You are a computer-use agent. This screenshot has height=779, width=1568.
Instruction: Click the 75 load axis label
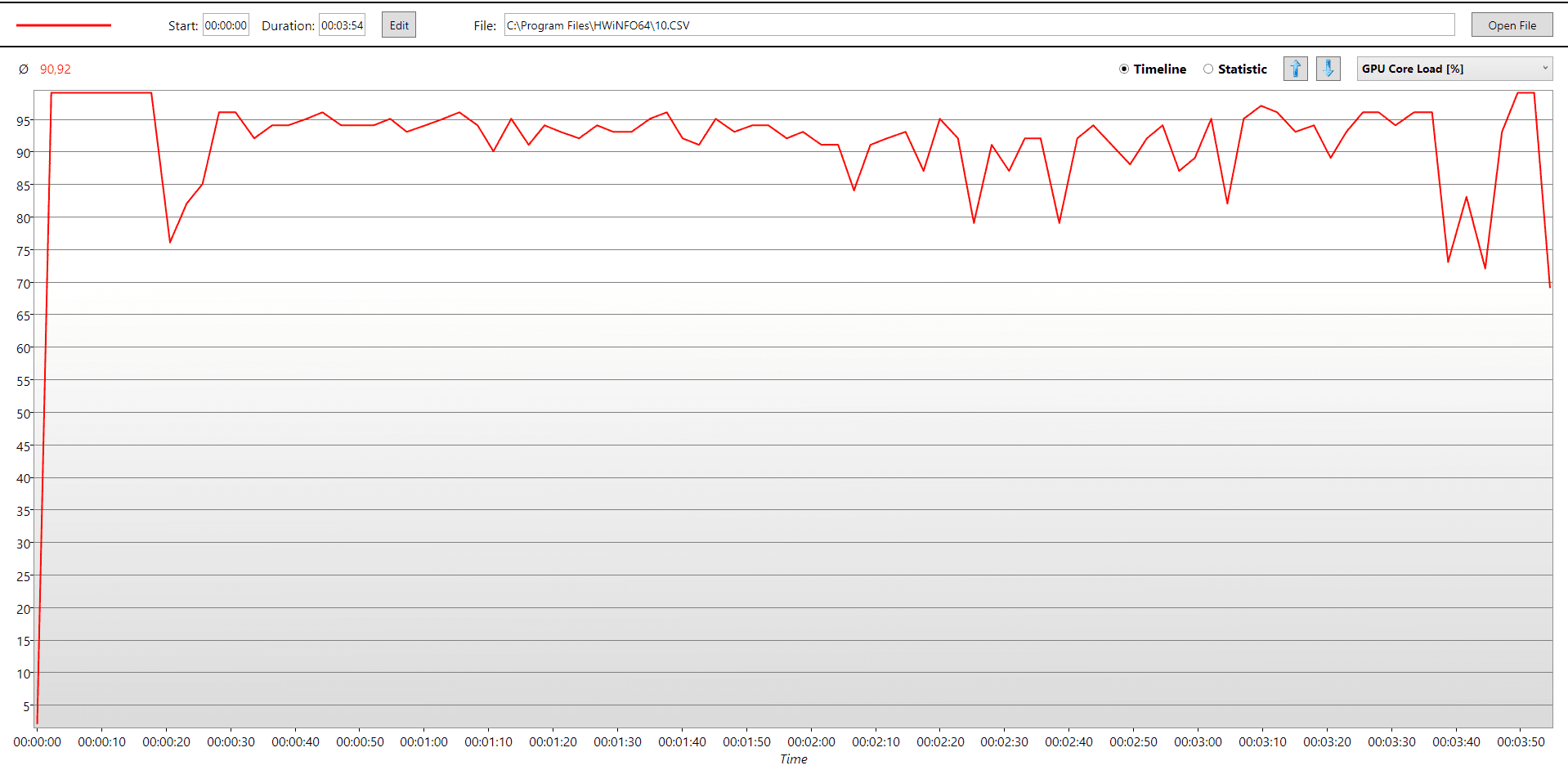coord(24,251)
